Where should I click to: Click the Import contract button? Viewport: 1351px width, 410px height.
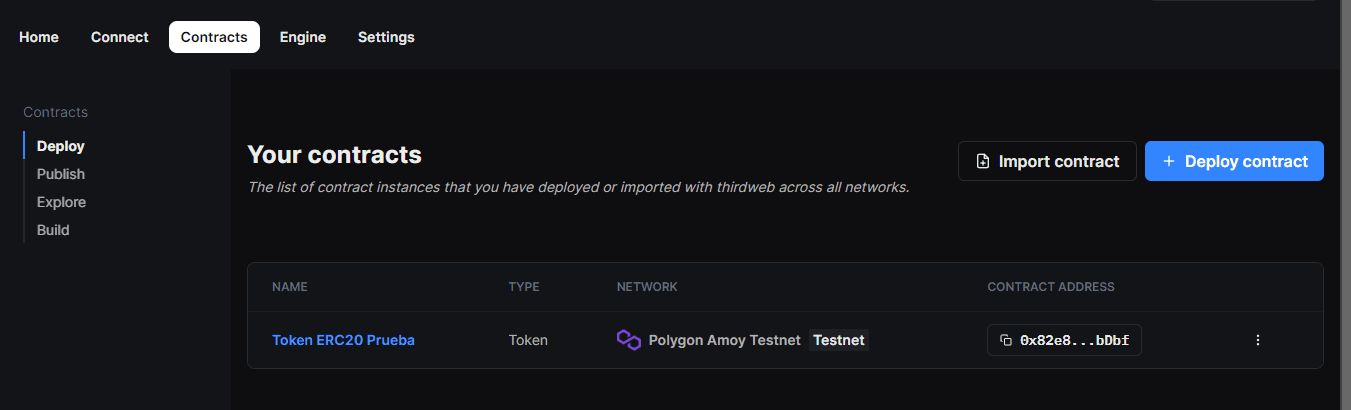[1047, 161]
